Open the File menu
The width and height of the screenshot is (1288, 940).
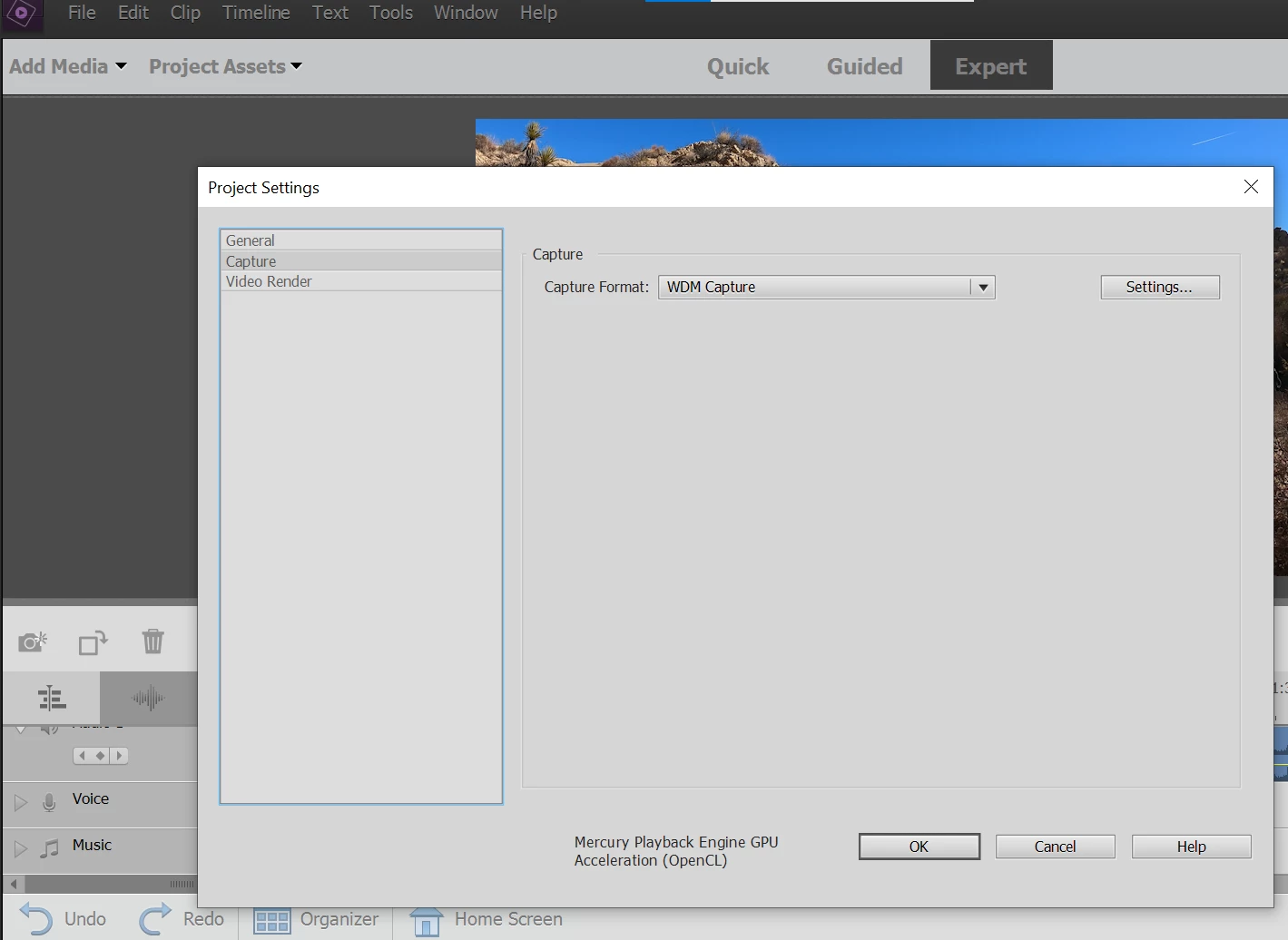coord(82,13)
